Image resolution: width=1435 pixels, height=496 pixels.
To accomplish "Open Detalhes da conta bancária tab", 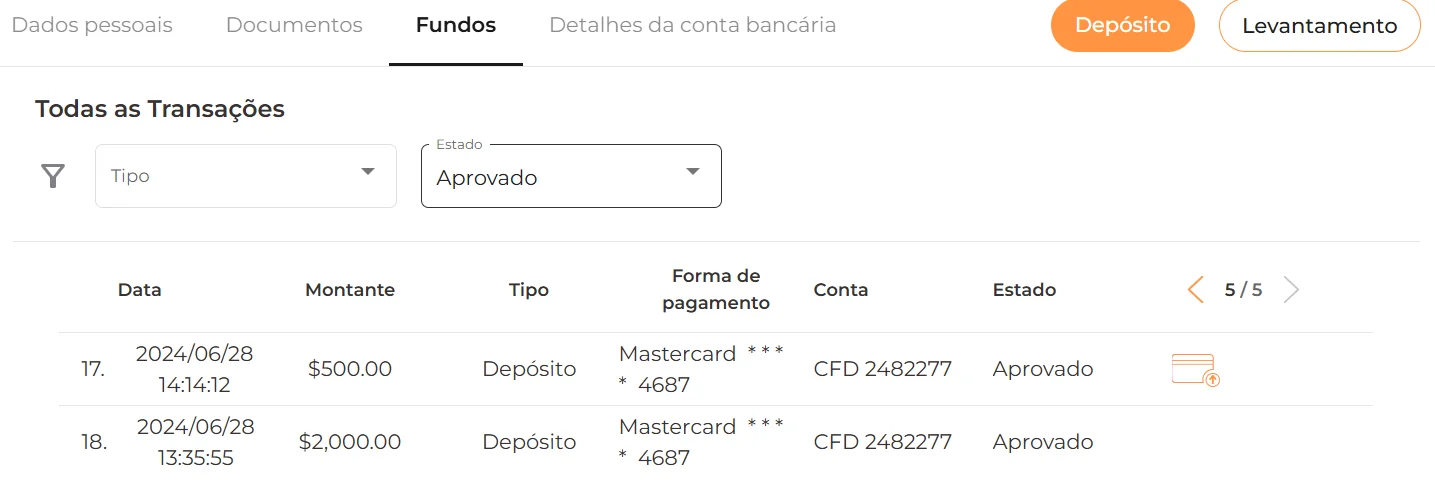I will (x=692, y=26).
